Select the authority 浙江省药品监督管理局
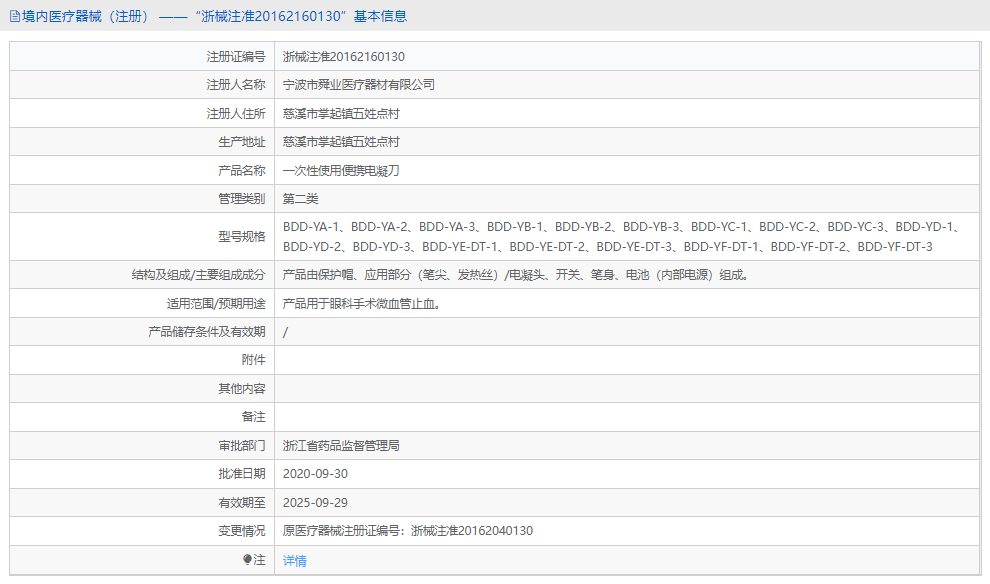The width and height of the screenshot is (990, 584). pos(341,446)
